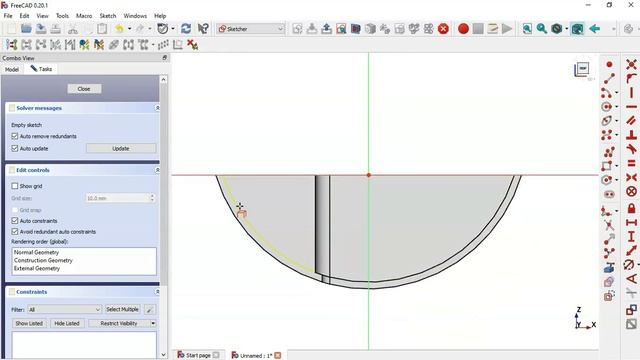
Task: Open a file with the blue folder icon
Action: tap(26, 29)
